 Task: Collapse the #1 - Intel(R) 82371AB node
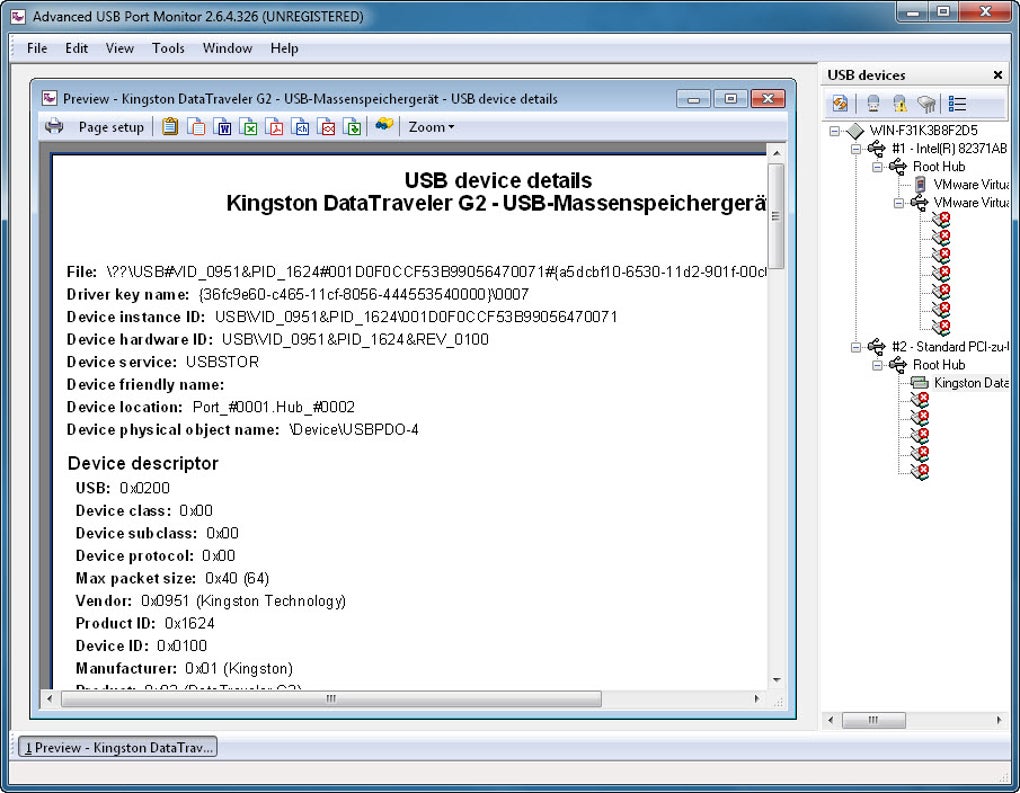point(856,149)
